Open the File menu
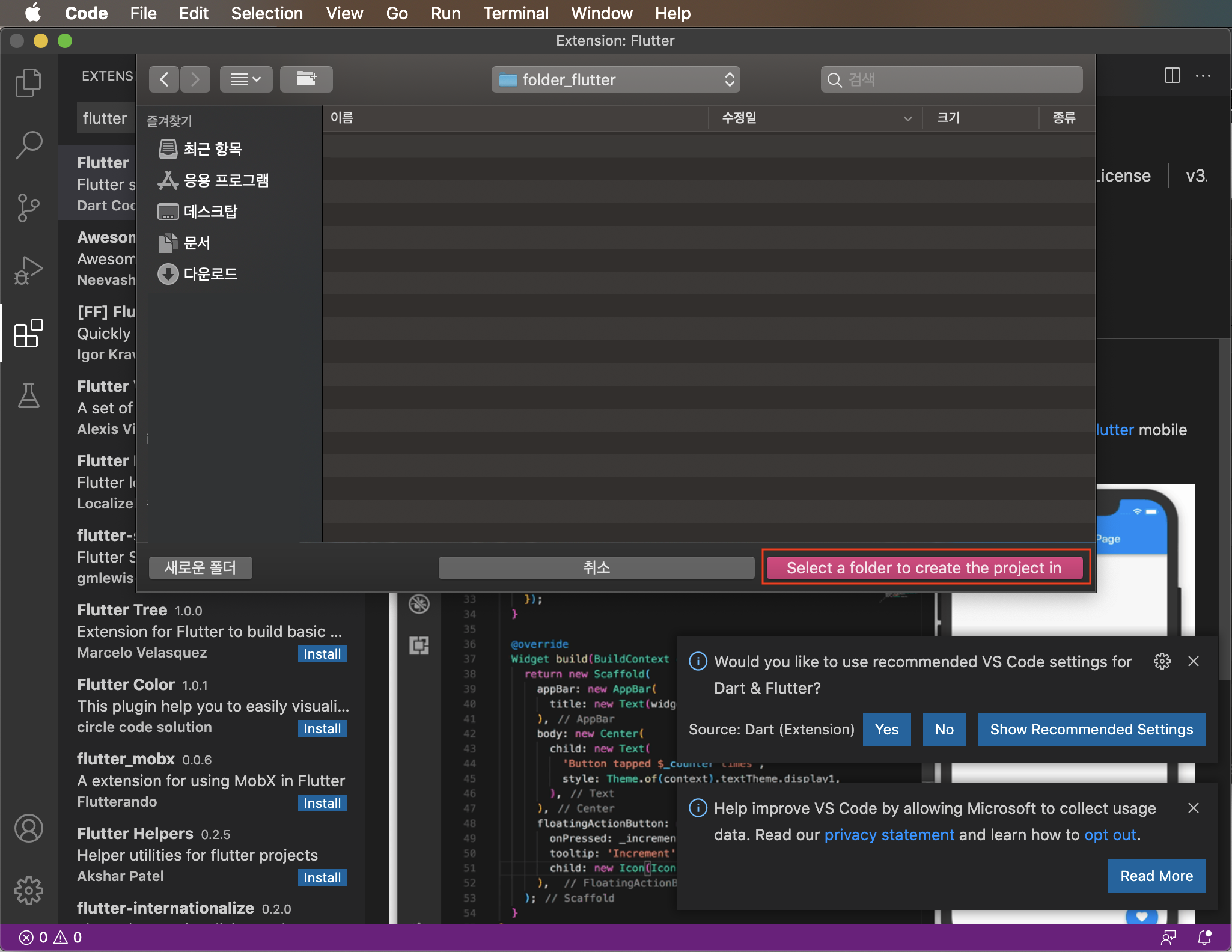 pos(143,13)
